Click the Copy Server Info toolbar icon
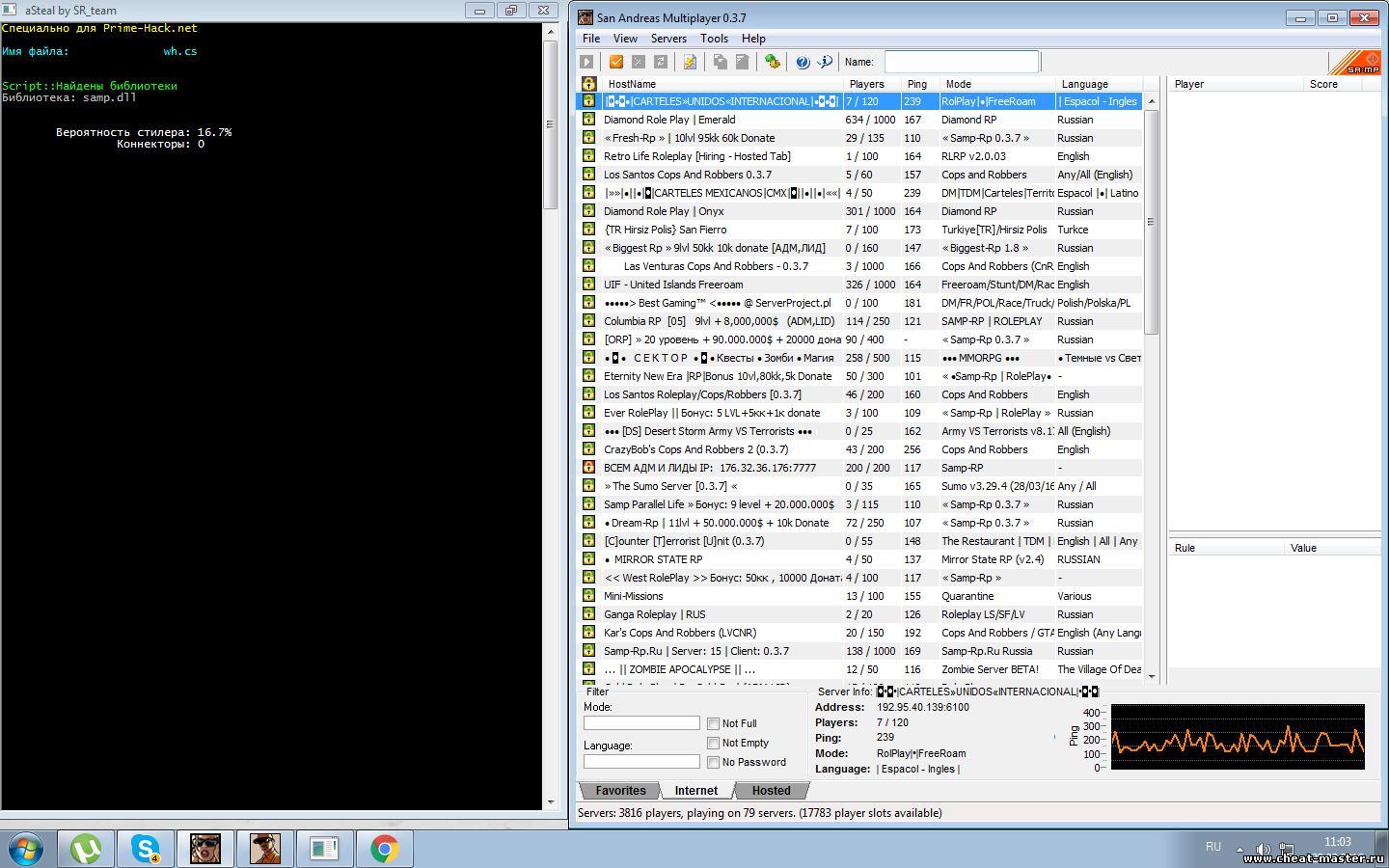 click(x=720, y=62)
